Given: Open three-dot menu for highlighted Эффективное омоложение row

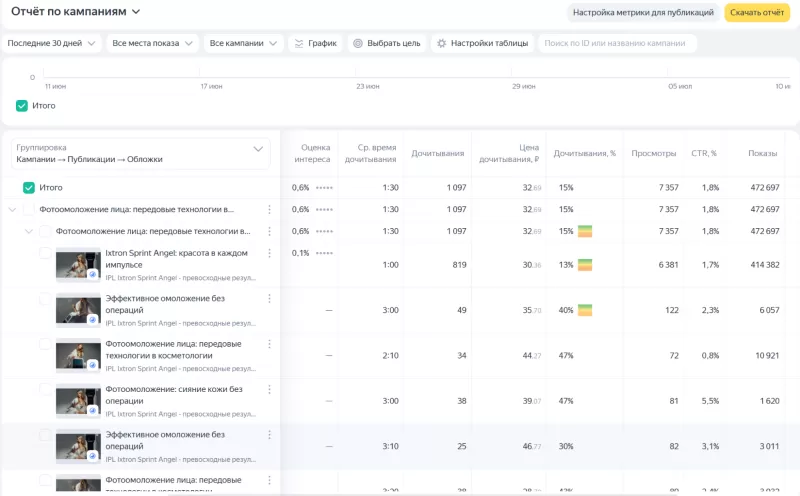Looking at the screenshot, I should point(269,435).
